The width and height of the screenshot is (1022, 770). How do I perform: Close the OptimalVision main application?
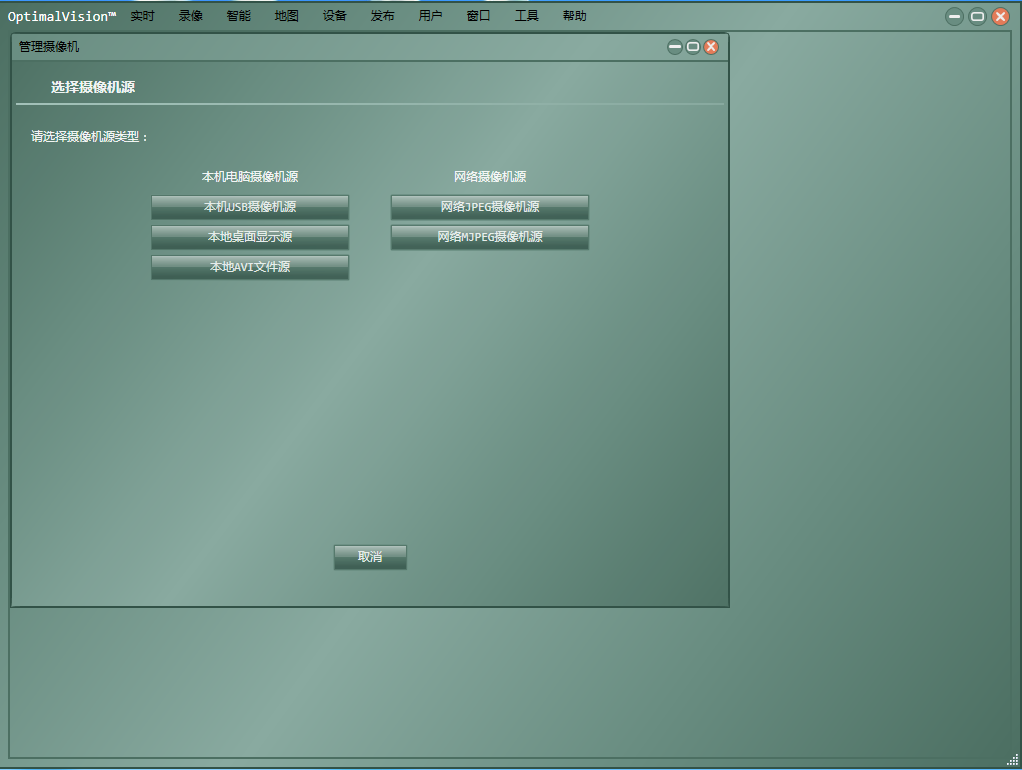click(1000, 16)
